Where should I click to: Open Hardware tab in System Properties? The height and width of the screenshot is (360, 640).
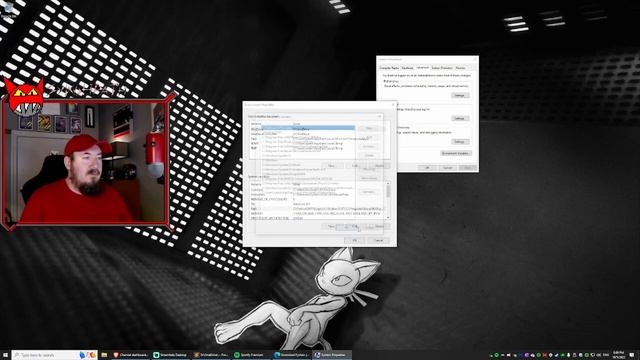pyautogui.click(x=407, y=68)
